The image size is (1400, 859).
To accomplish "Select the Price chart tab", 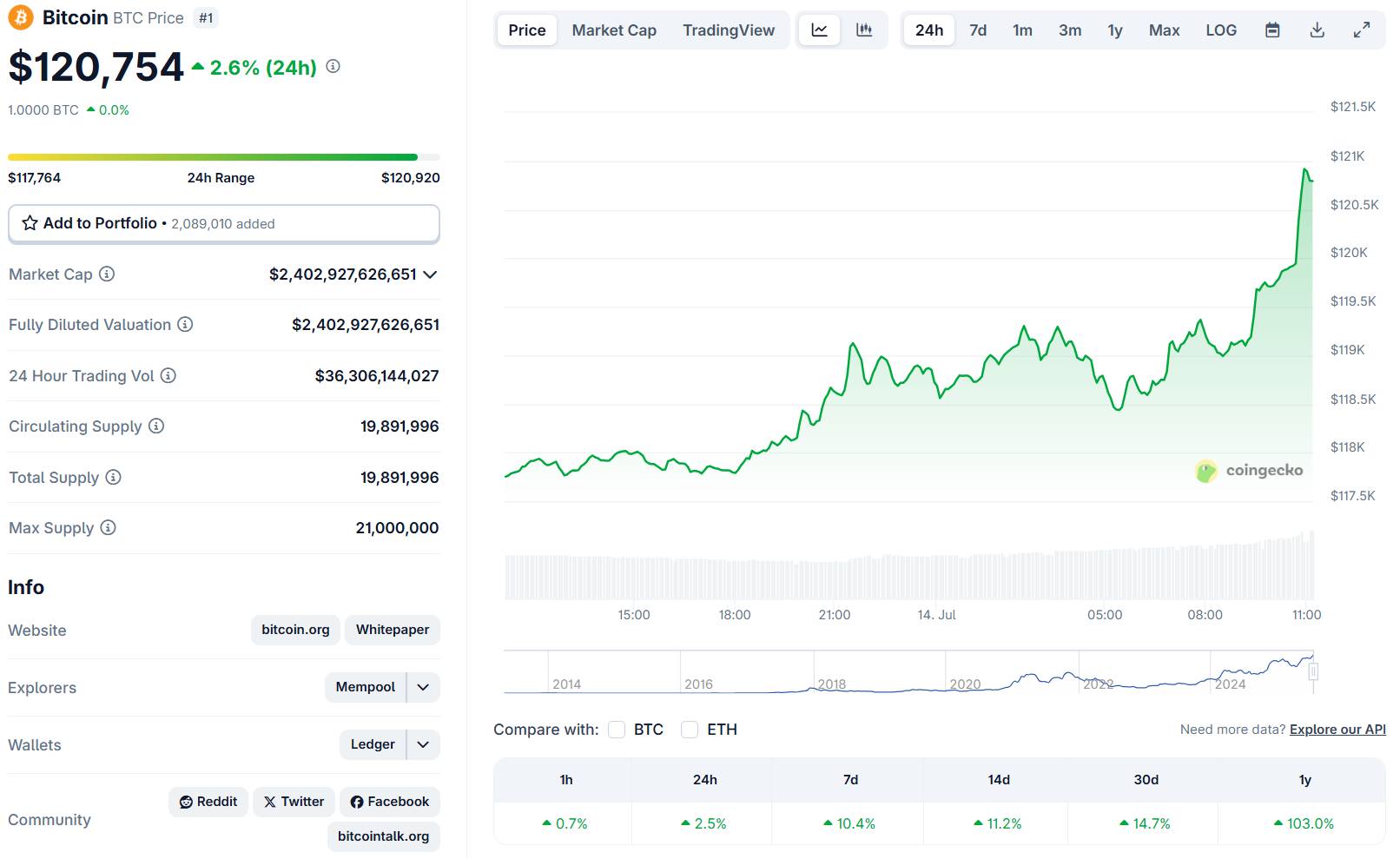I will [527, 30].
